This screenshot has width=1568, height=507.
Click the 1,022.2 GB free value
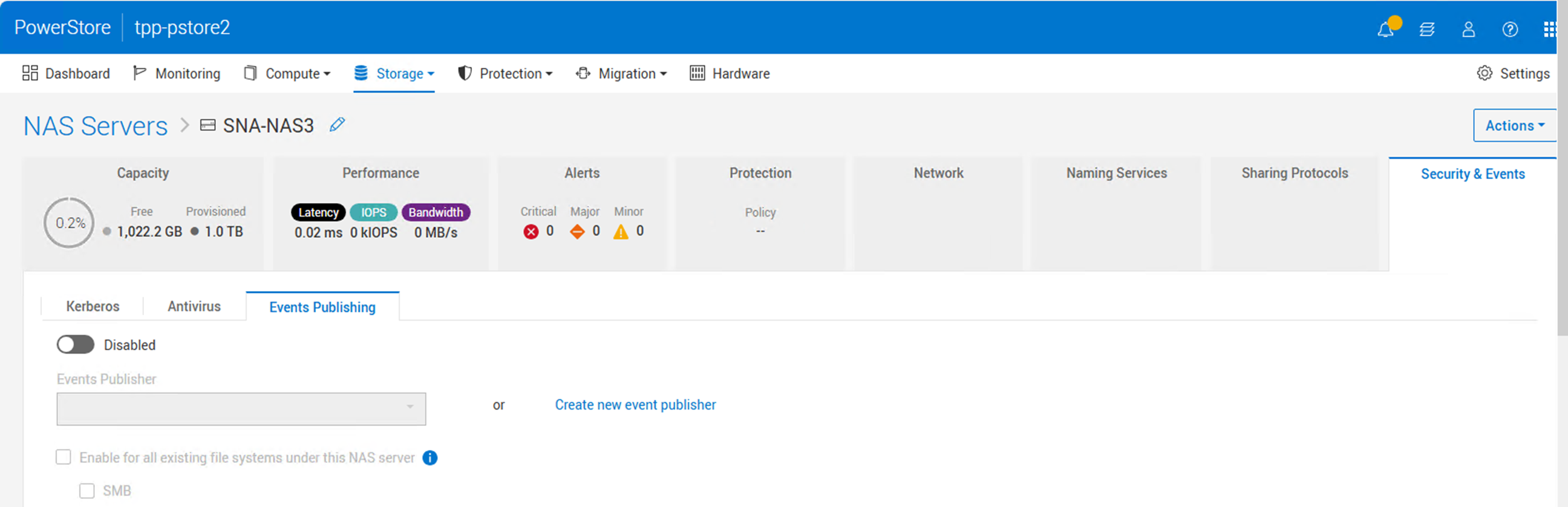[150, 232]
